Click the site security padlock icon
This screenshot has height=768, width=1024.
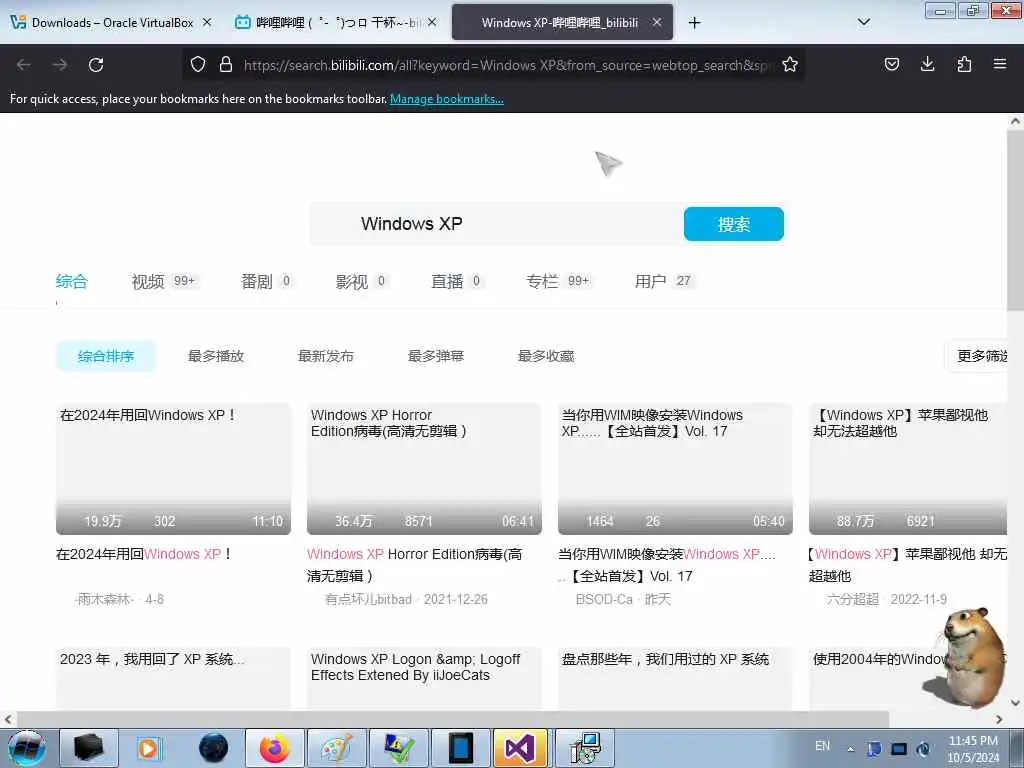click(226, 64)
